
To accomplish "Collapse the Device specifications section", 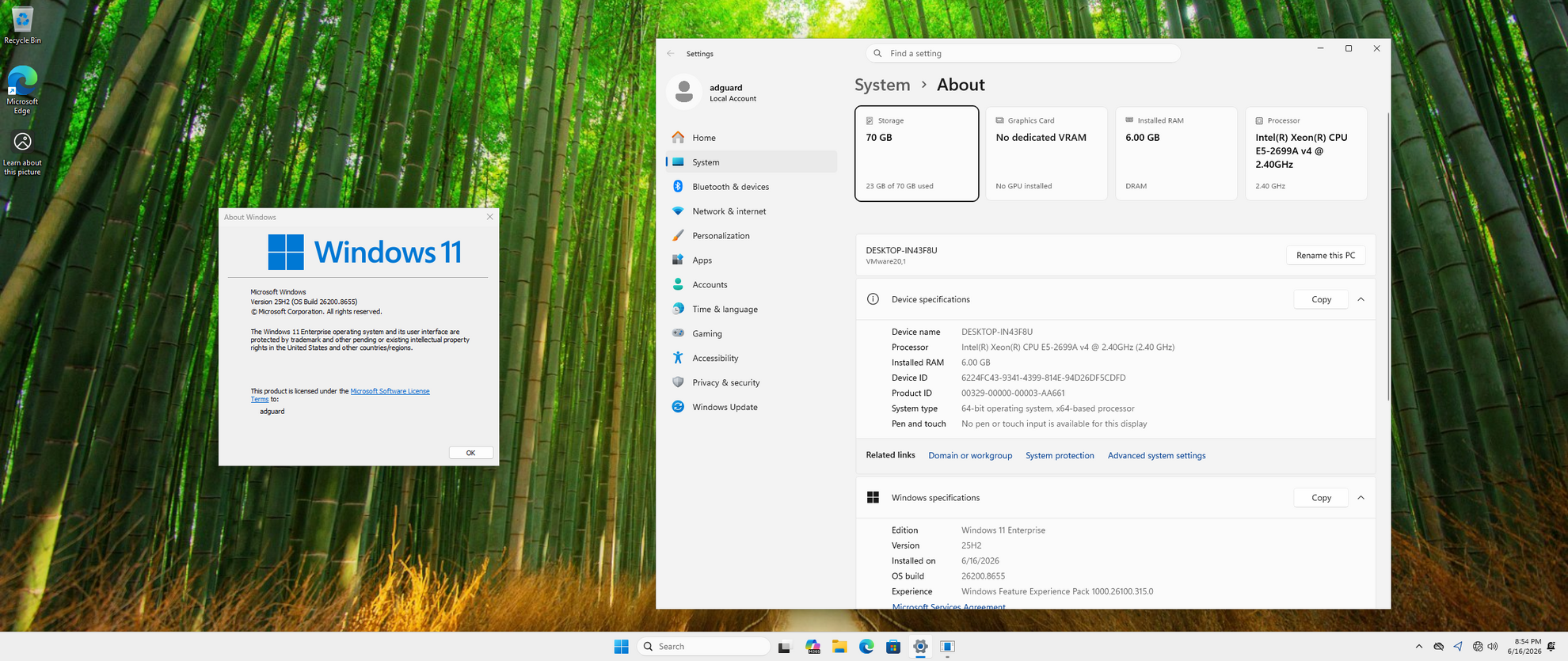I will 1361,299.
